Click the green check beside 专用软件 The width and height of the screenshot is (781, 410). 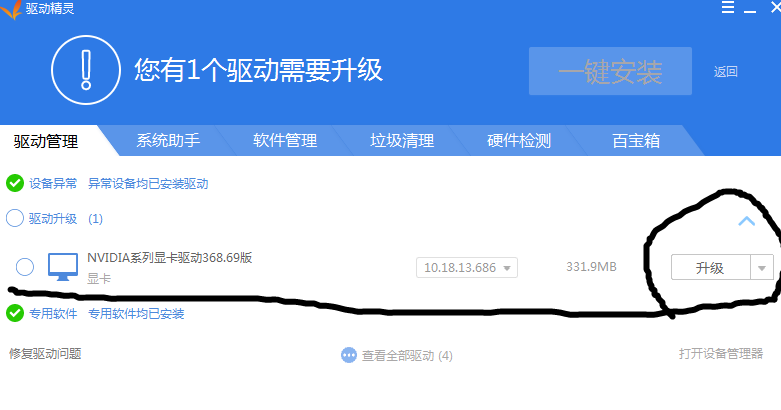[15, 313]
